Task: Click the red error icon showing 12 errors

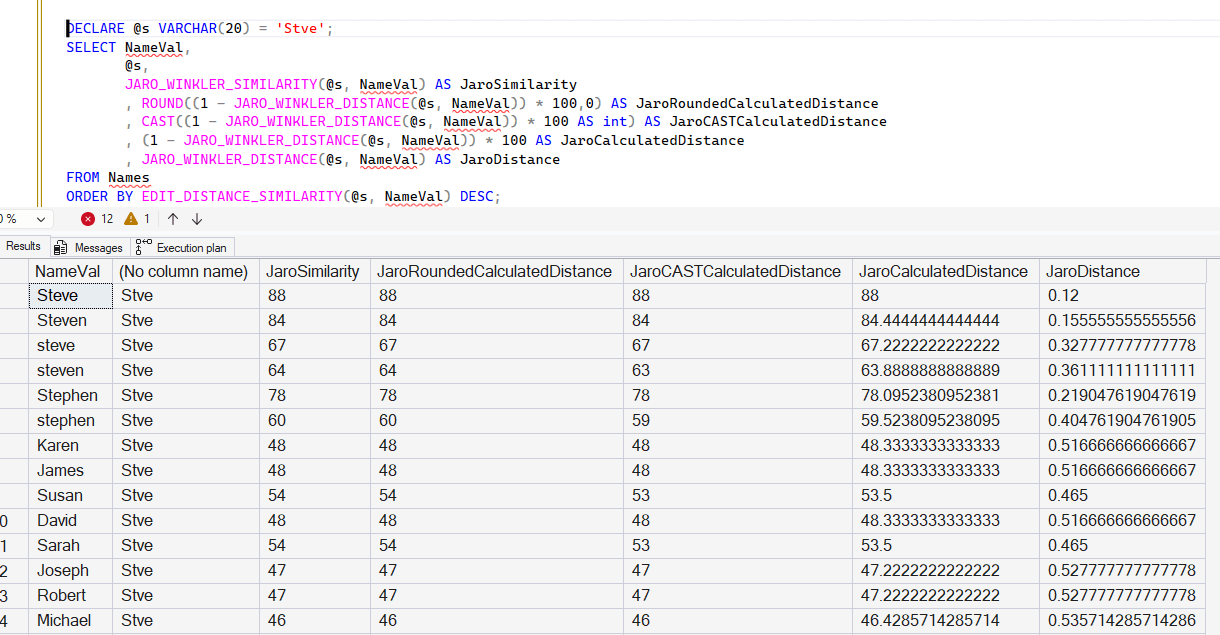Action: pyautogui.click(x=87, y=219)
